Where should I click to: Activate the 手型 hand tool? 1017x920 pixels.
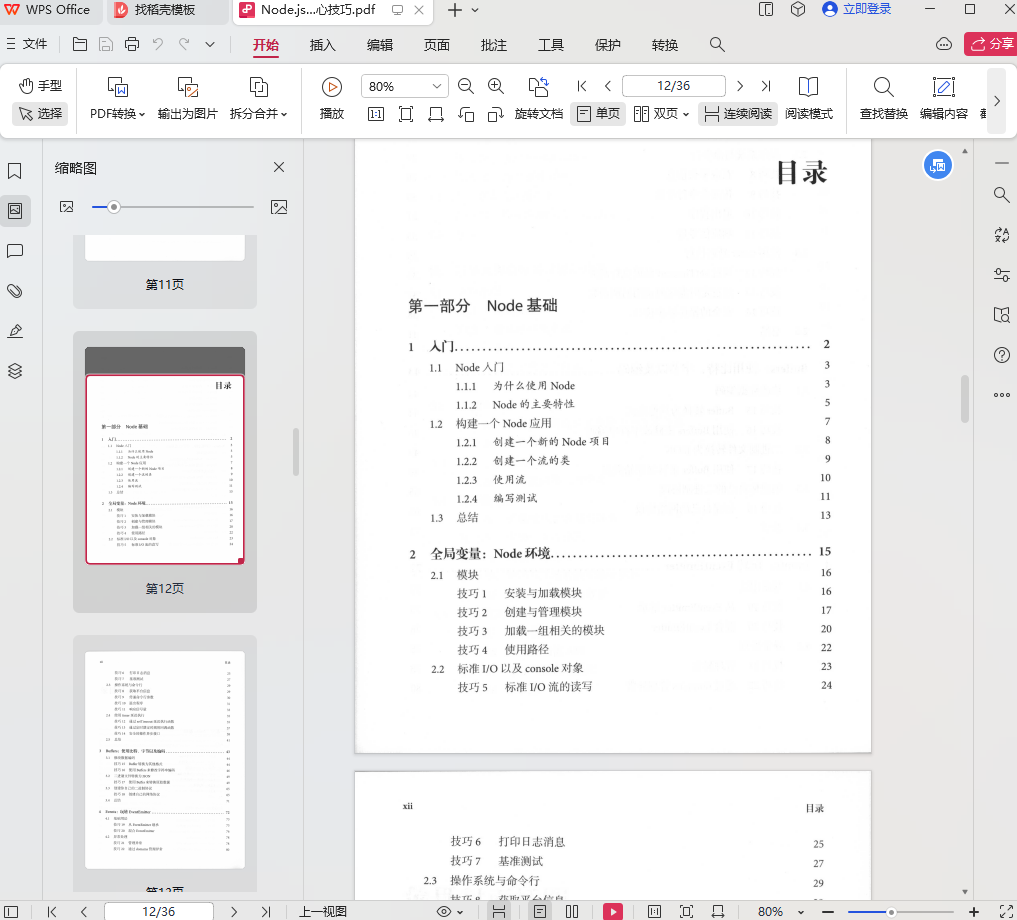click(x=40, y=86)
